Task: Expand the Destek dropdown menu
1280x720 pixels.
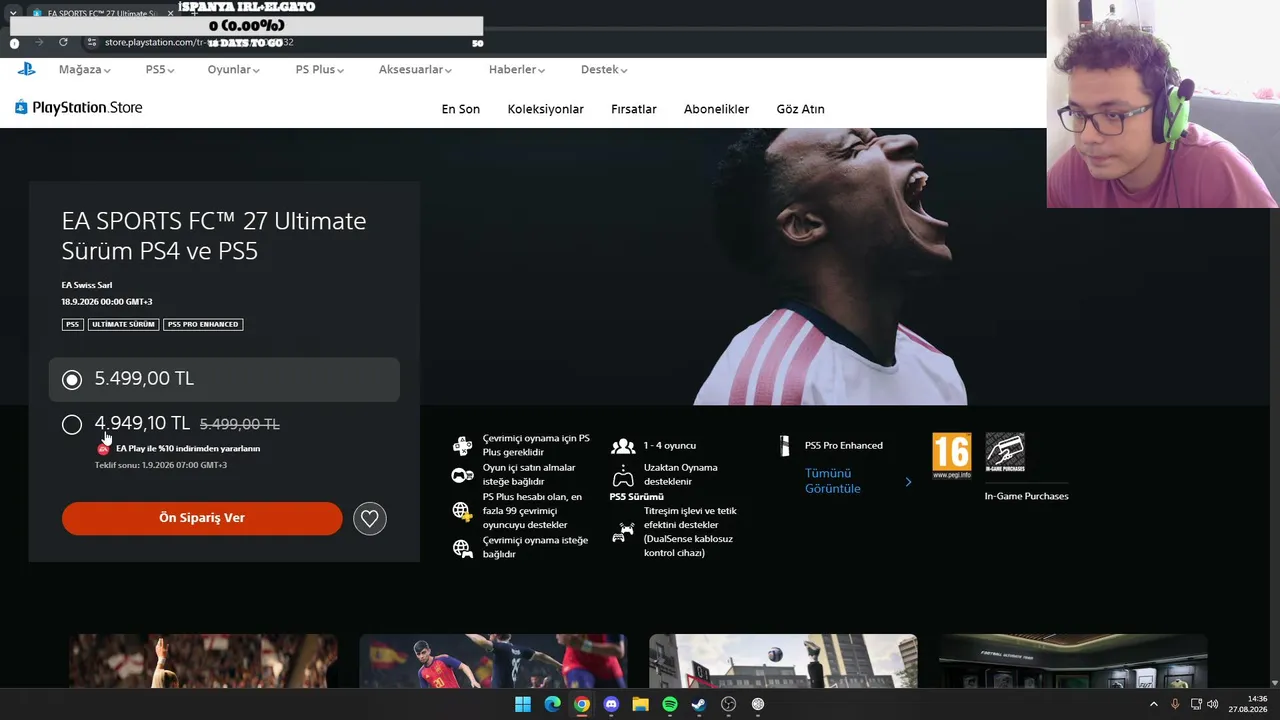Action: (x=604, y=70)
